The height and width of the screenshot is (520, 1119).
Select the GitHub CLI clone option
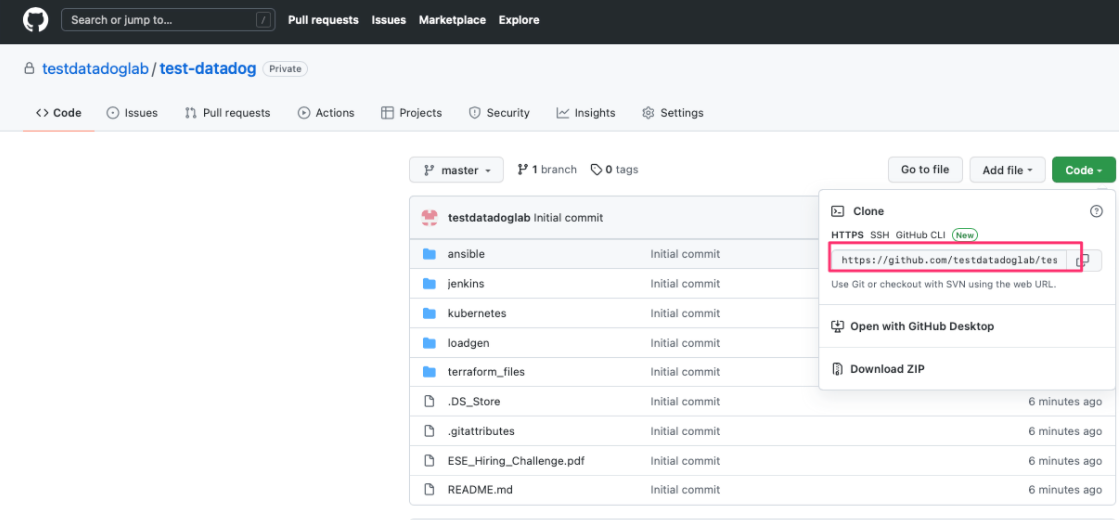point(921,235)
